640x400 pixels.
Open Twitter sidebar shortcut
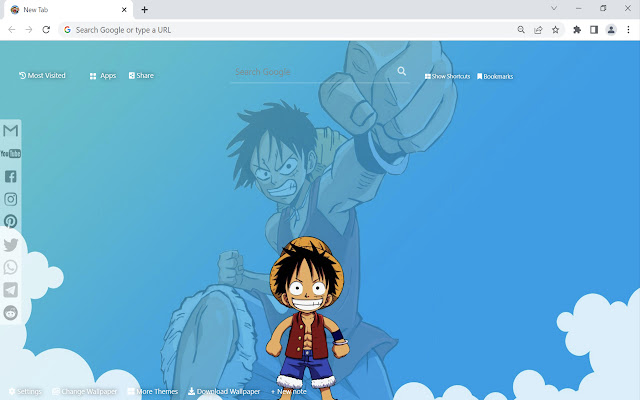11,244
